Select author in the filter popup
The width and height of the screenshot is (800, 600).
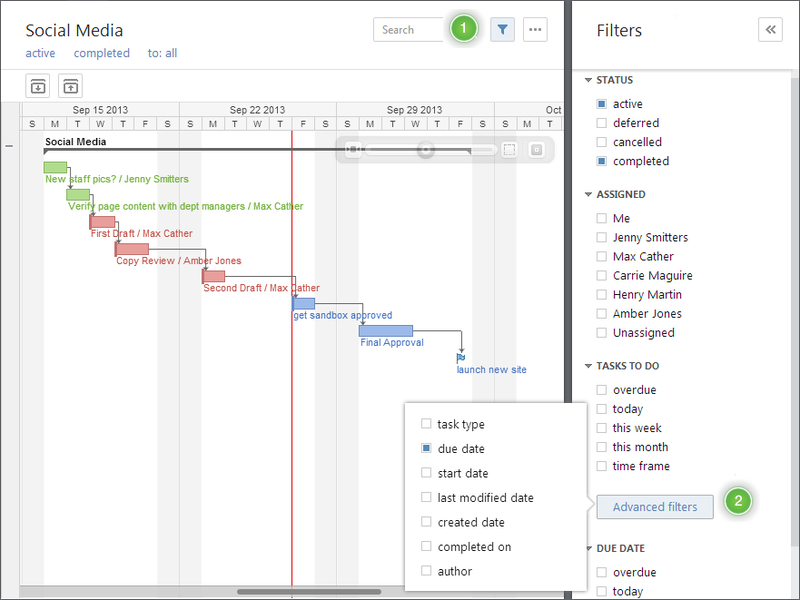point(426,570)
